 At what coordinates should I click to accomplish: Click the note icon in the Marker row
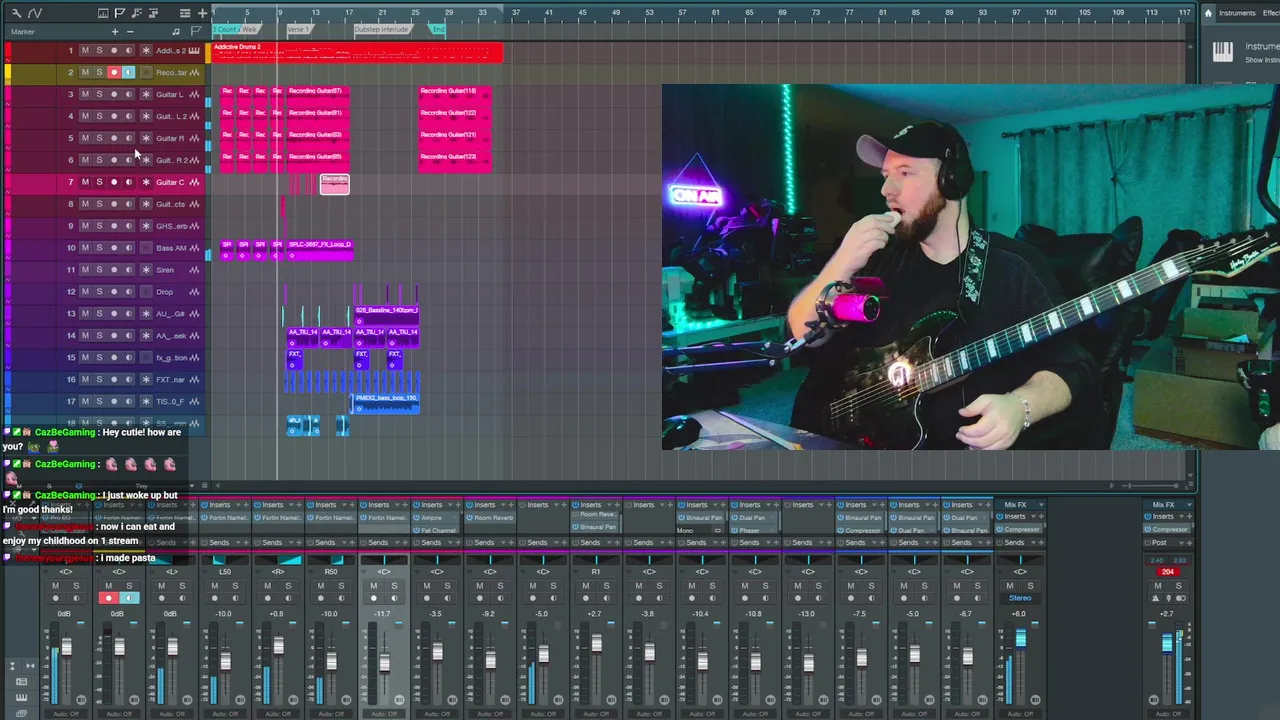175,31
